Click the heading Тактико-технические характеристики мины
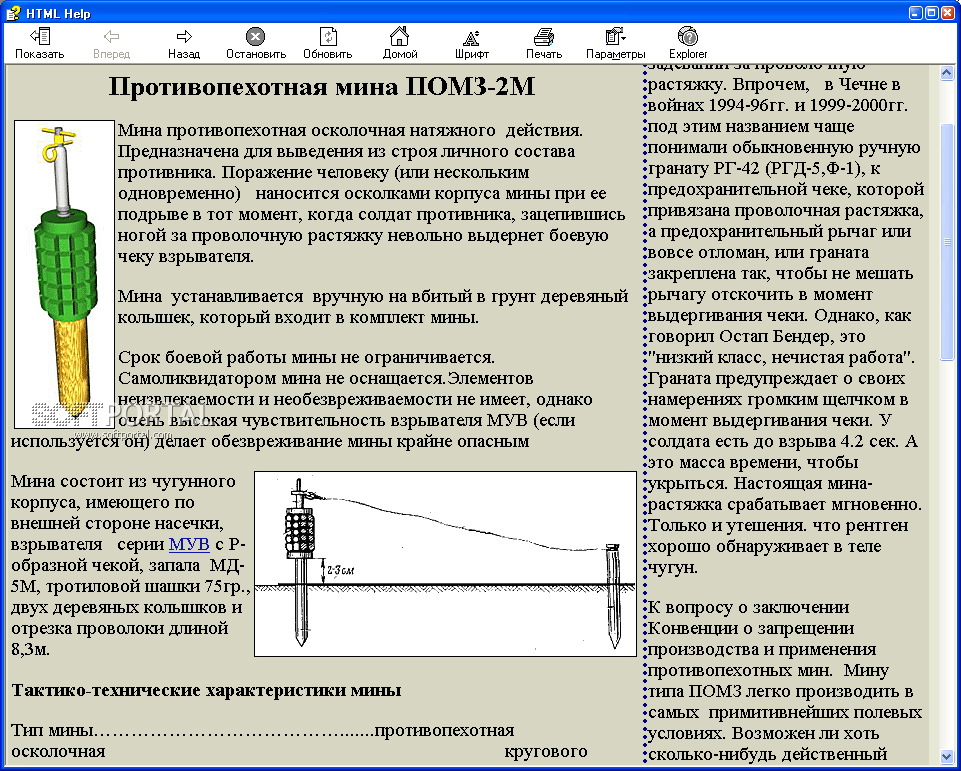The image size is (961, 771). coord(207,690)
